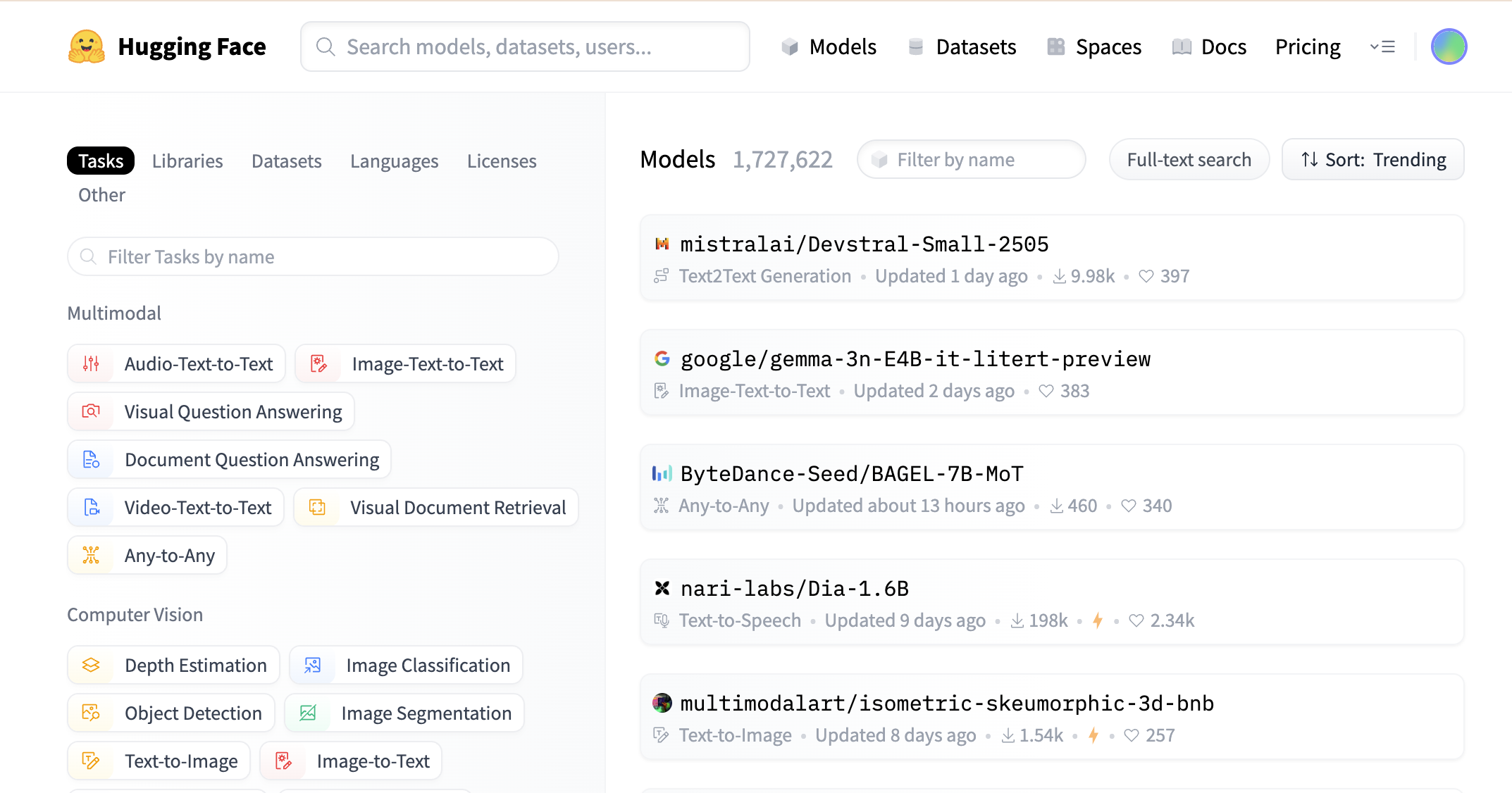The image size is (1512, 793).
Task: Open multimodalart/isometric-skeumorphic-3d-bnb model
Action: pos(947,703)
